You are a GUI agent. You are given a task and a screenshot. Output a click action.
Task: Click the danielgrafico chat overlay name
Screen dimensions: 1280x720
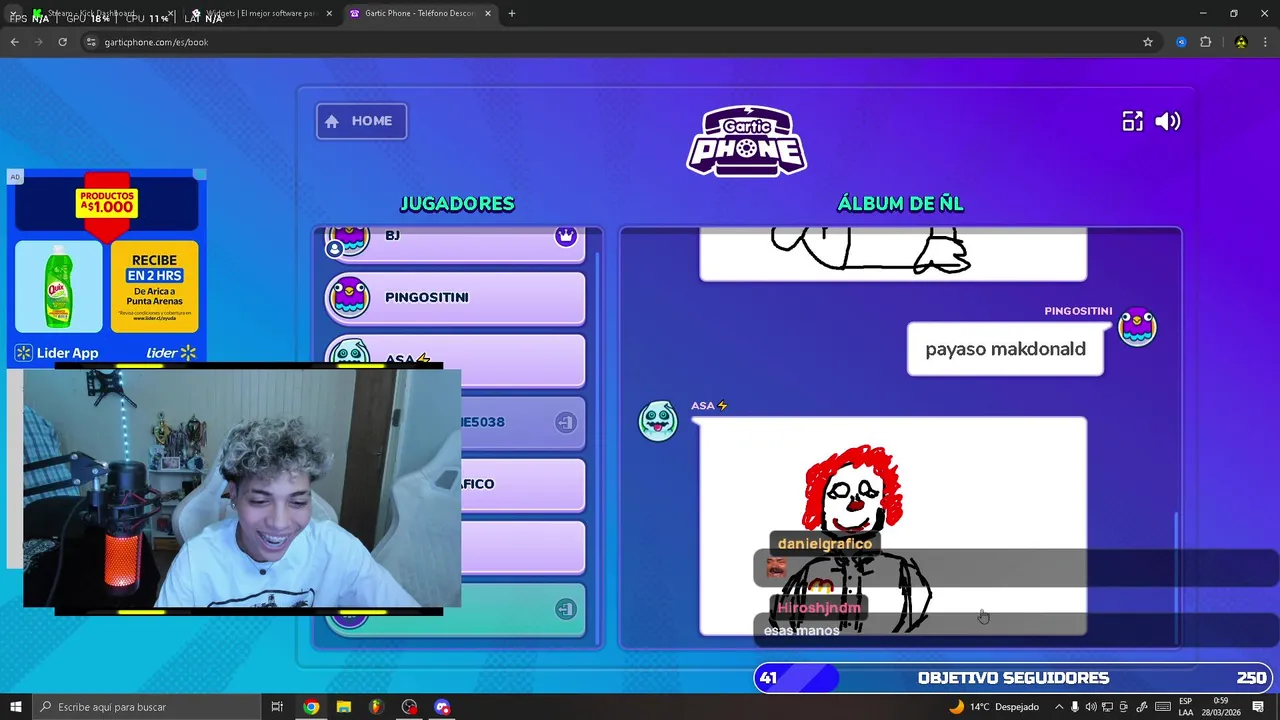tap(825, 543)
